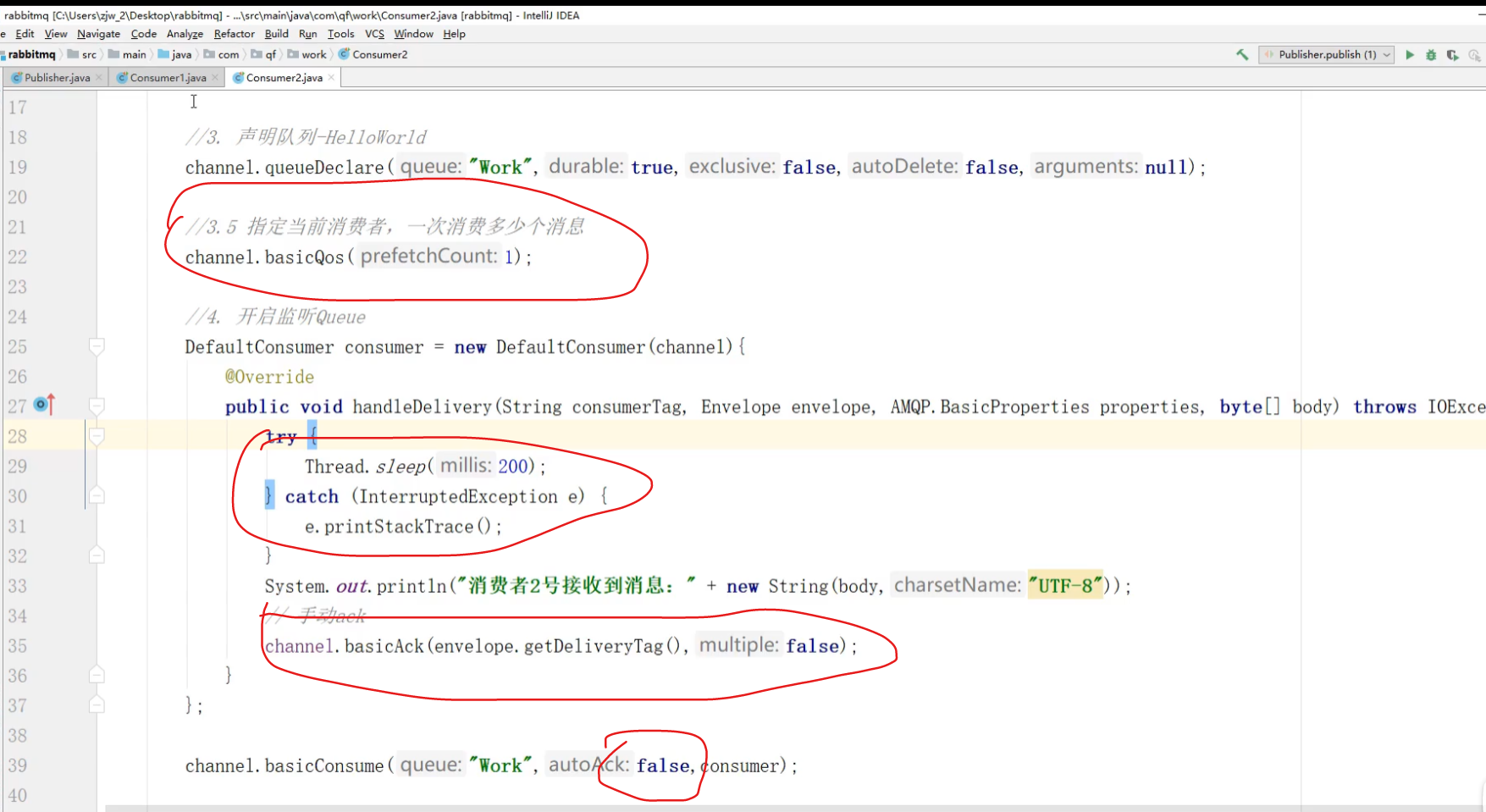Click the 'work' folder in breadcrumb
Image resolution: width=1486 pixels, height=812 pixels.
[x=313, y=54]
